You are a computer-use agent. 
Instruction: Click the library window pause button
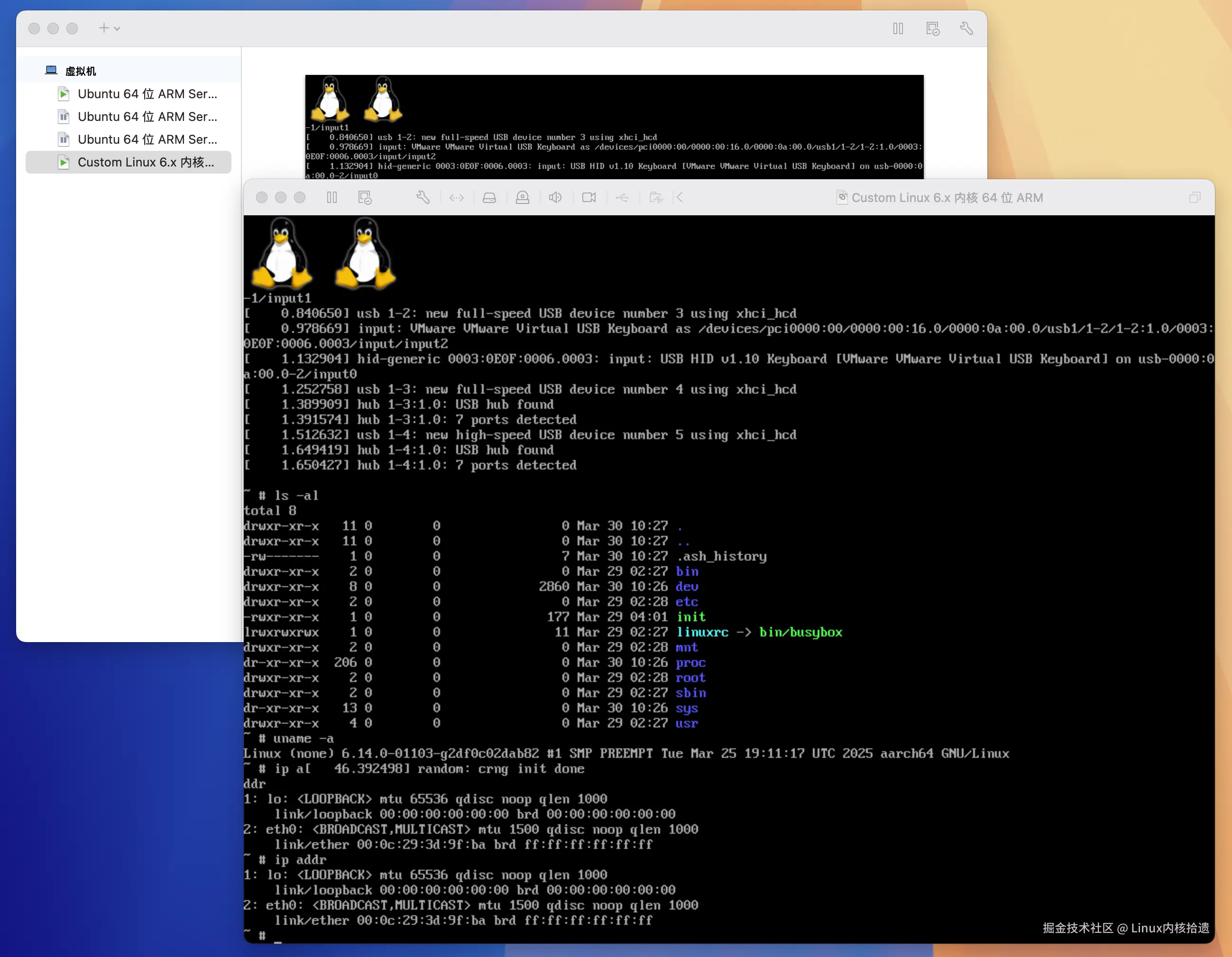click(x=898, y=28)
